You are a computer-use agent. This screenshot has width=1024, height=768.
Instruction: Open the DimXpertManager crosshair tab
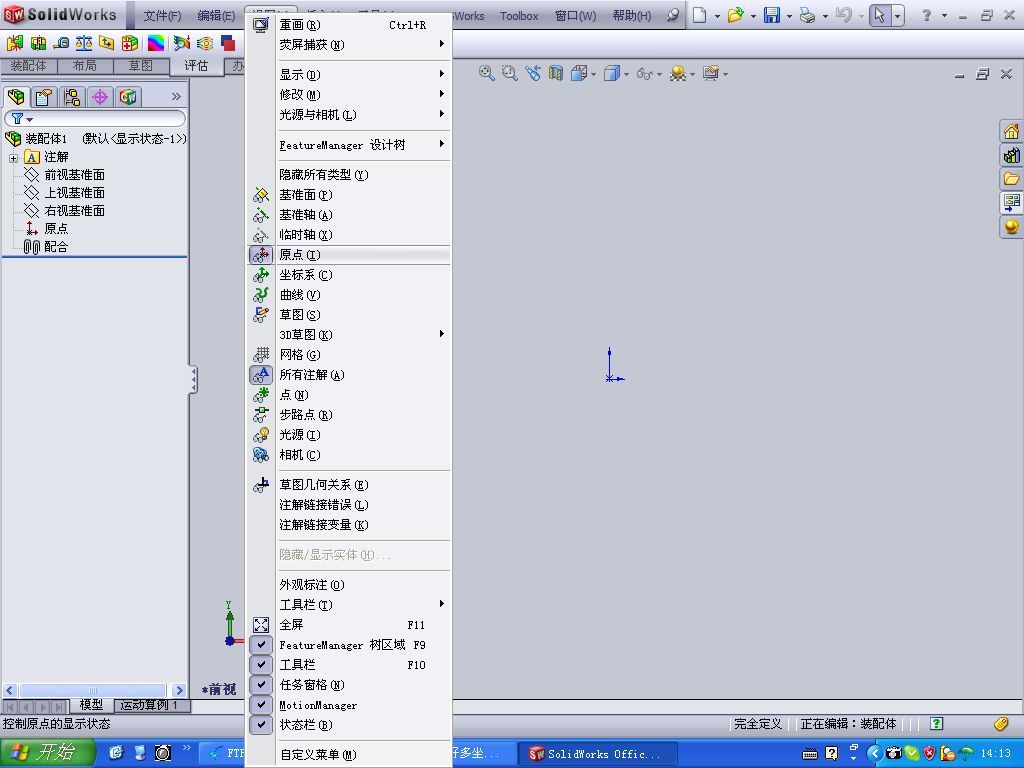(100, 97)
